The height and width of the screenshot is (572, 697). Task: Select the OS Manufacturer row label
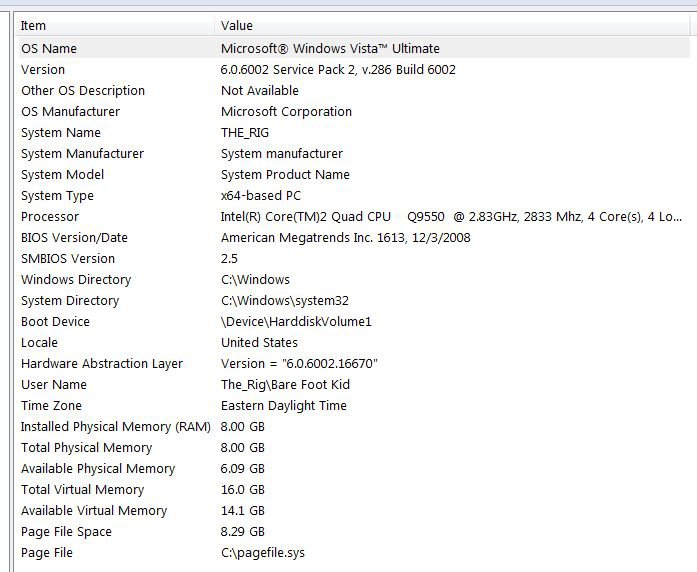71,112
